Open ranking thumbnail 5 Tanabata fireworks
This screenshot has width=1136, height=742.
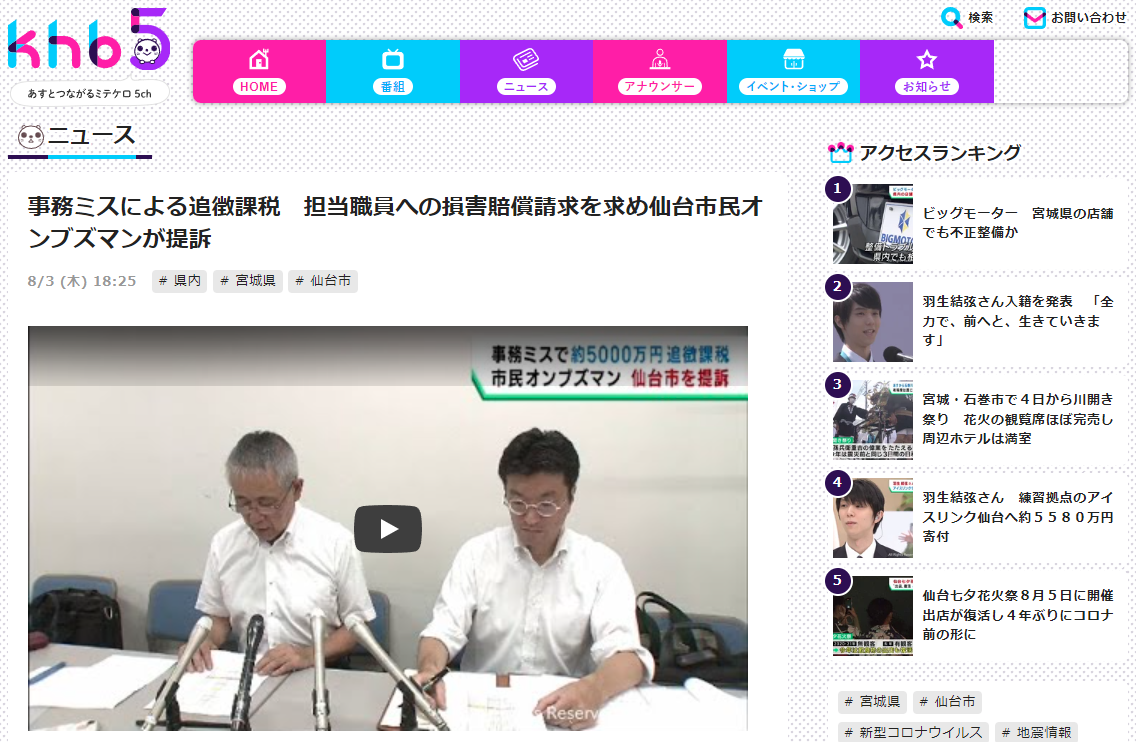(x=872, y=616)
